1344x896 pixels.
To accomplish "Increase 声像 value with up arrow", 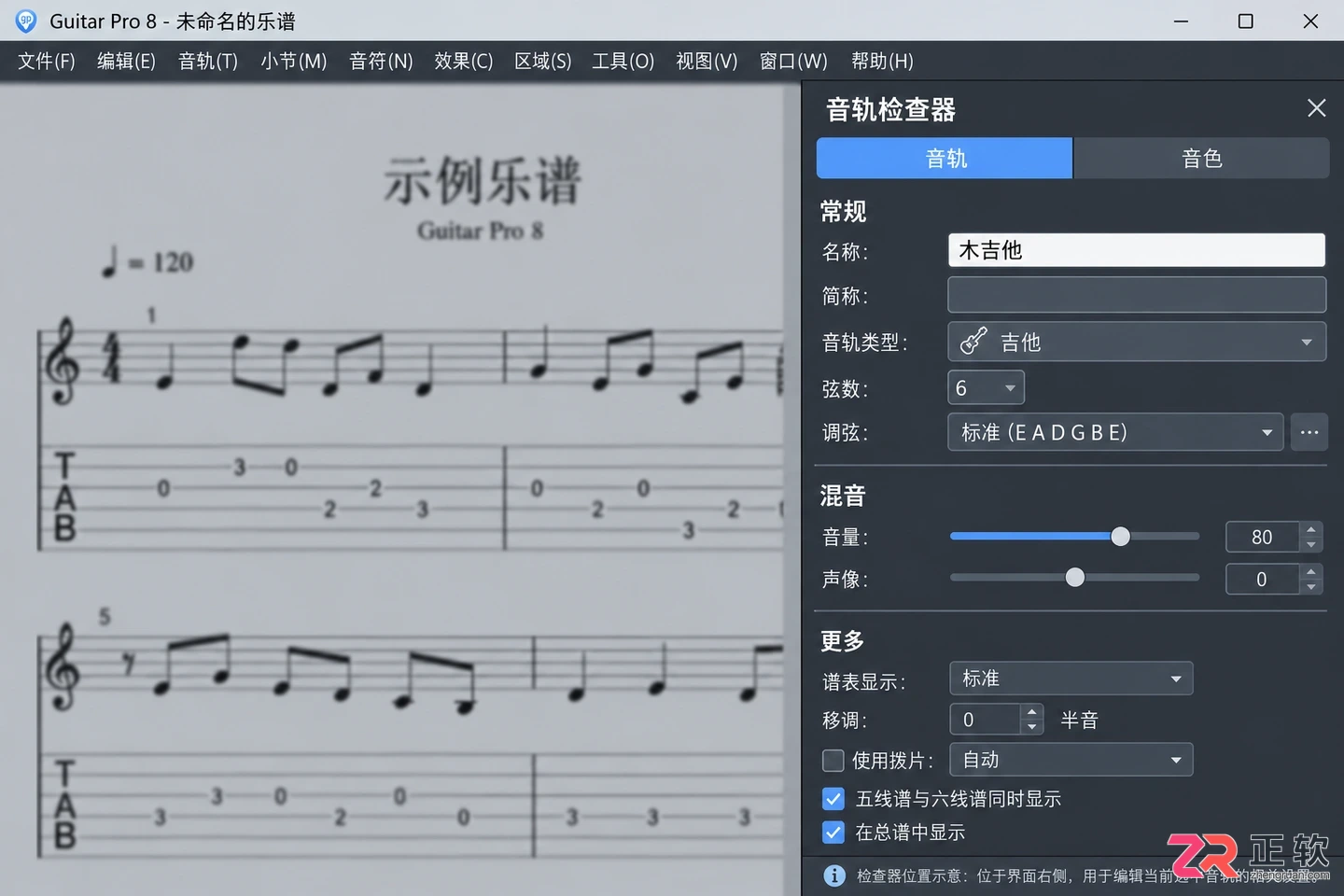I will [1311, 571].
